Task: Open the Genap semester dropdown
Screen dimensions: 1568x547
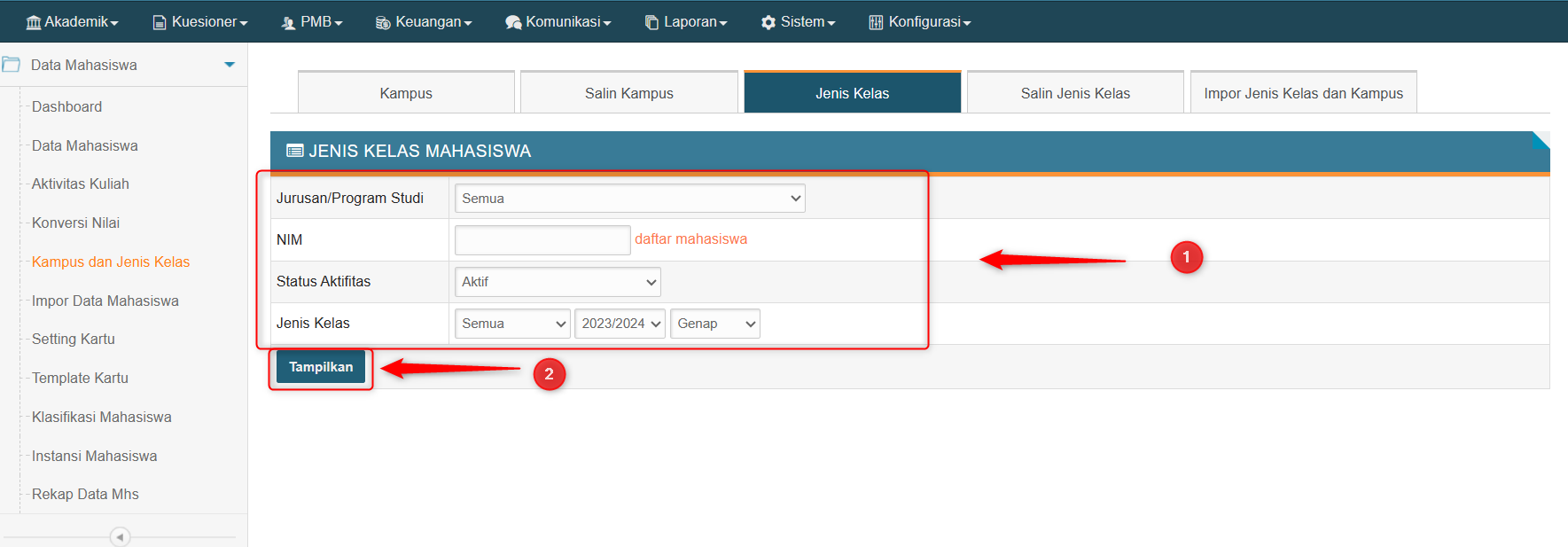Action: (715, 324)
